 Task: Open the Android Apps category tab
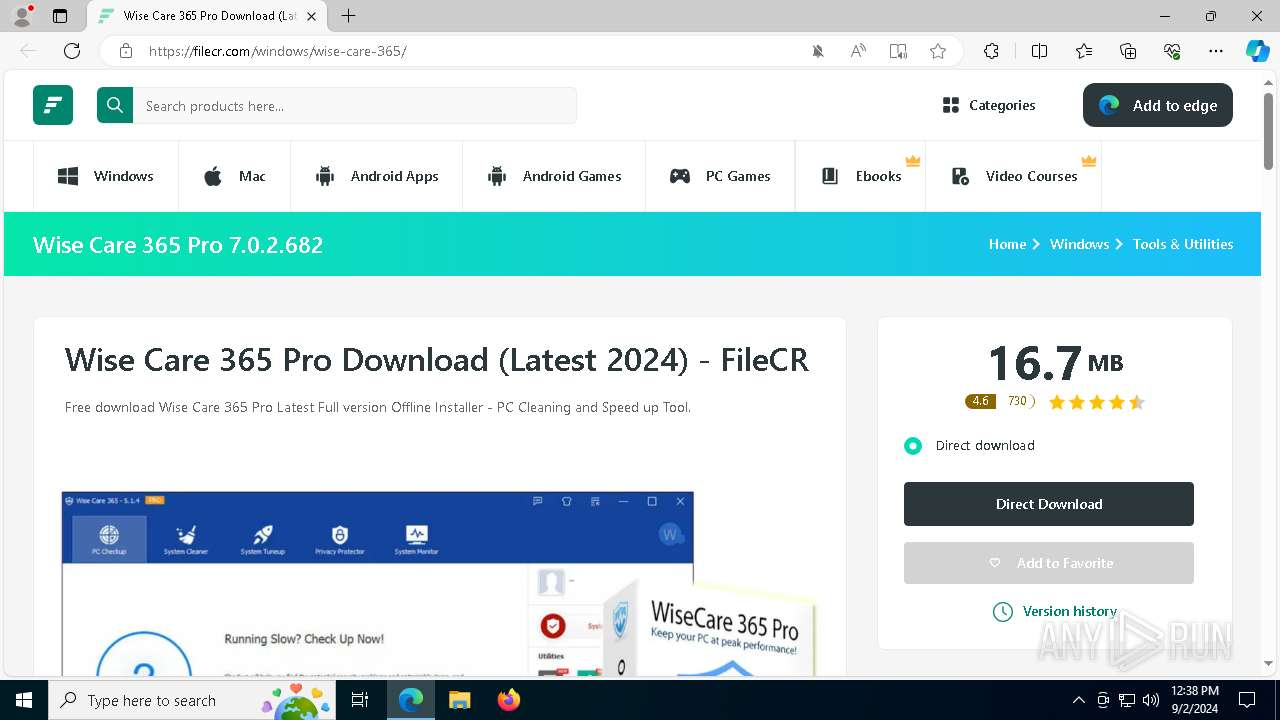pyautogui.click(x=377, y=176)
